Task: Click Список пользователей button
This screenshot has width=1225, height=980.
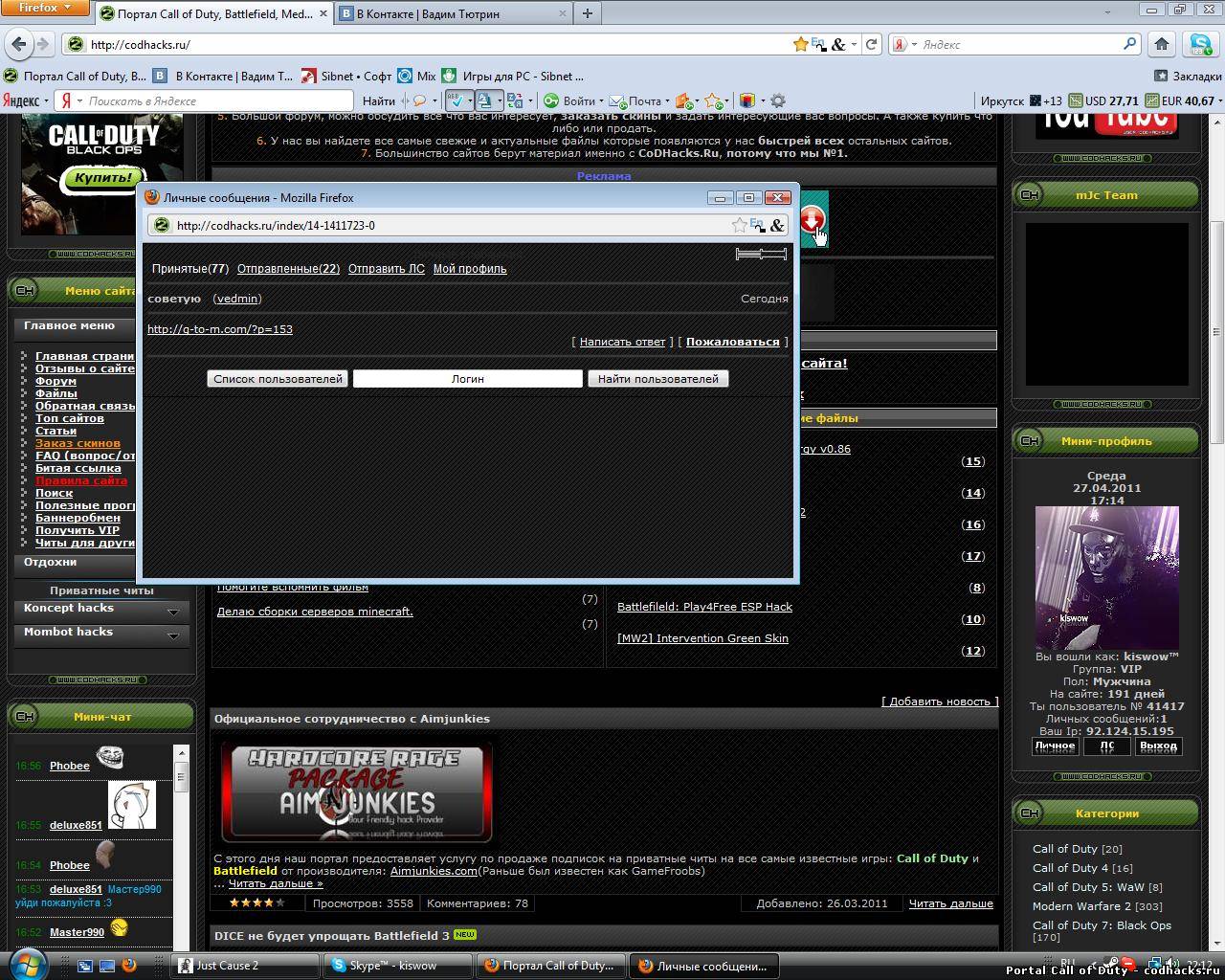Action: click(278, 379)
